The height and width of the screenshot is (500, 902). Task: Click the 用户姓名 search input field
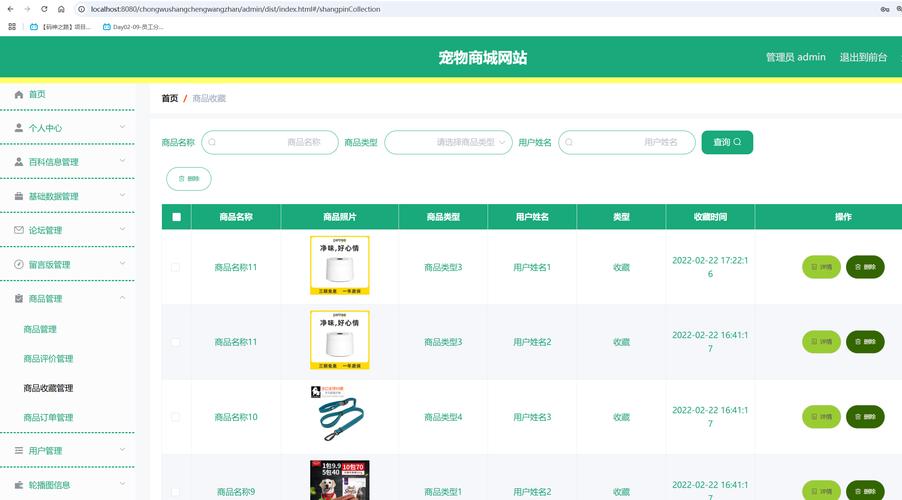pyautogui.click(x=626, y=143)
